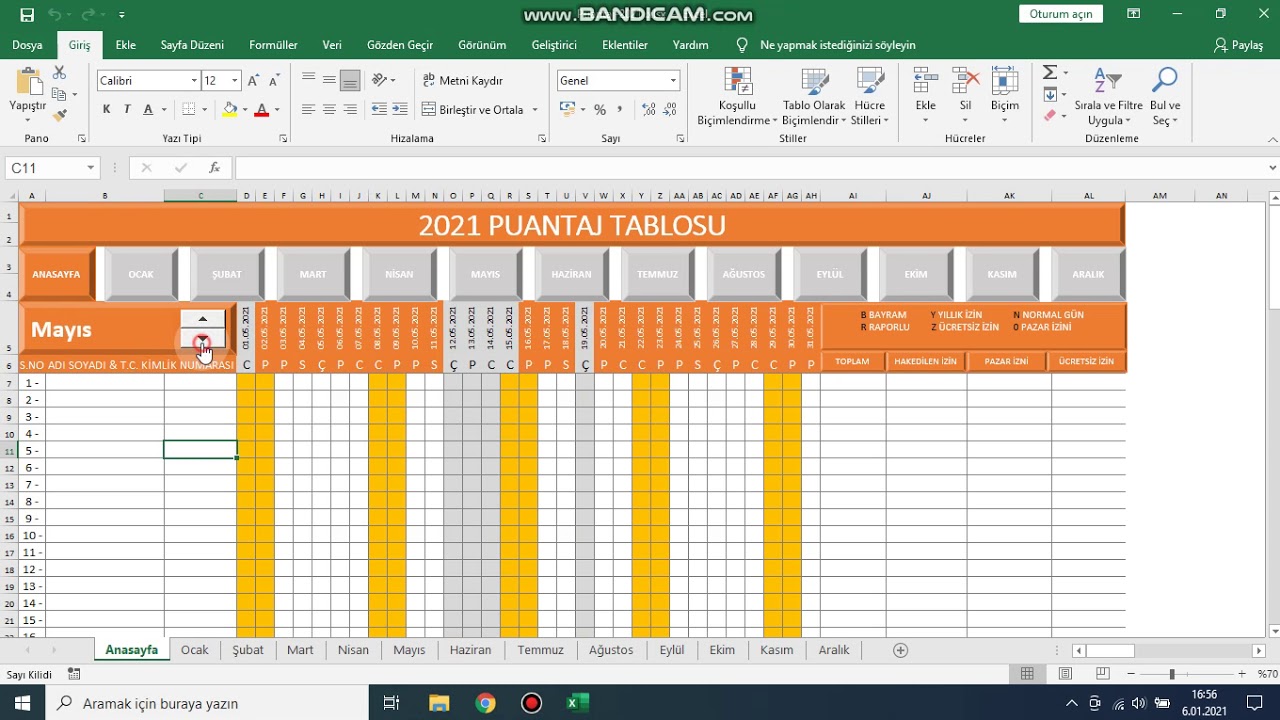Open Bul ve Seç search tool
The height and width of the screenshot is (720, 1280).
[x=1165, y=97]
